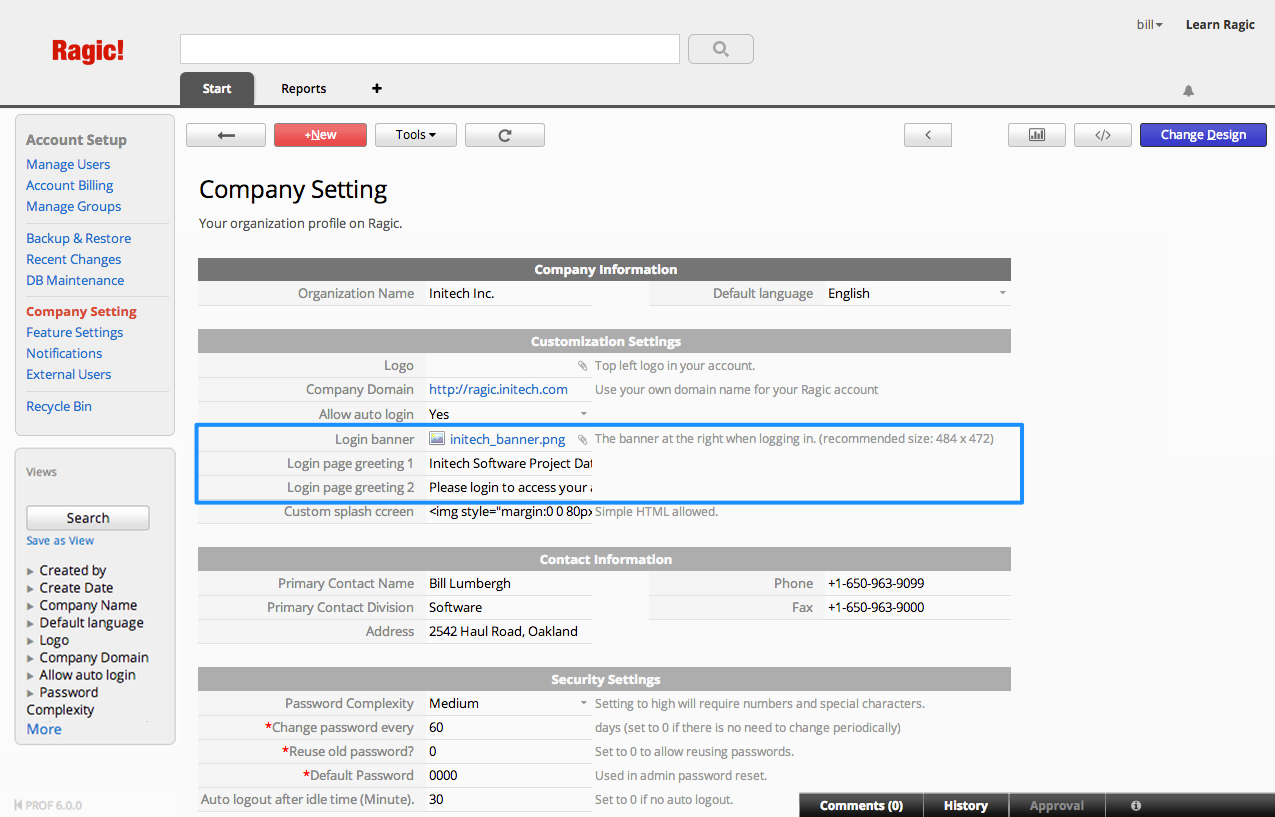Open Feature Settings in sidebar
The width and height of the screenshot is (1275, 817).
[74, 333]
